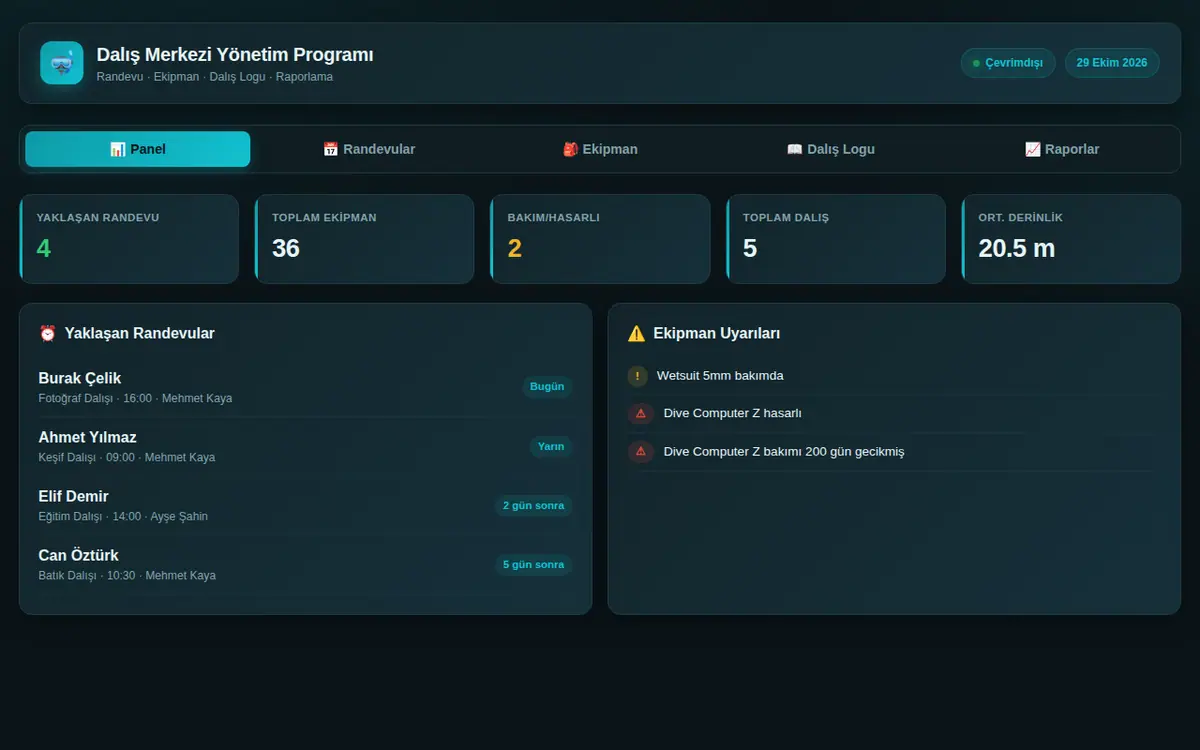Image resolution: width=1200 pixels, height=750 pixels.
Task: Click 'Keşif Dalışı · 09:00 · Mehmet Kaya' details
Action: tap(127, 457)
